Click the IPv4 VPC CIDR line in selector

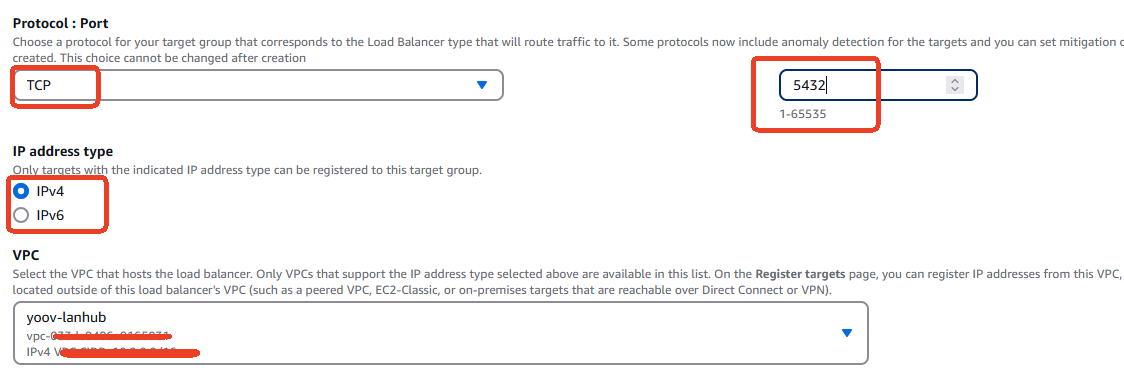(x=102, y=352)
